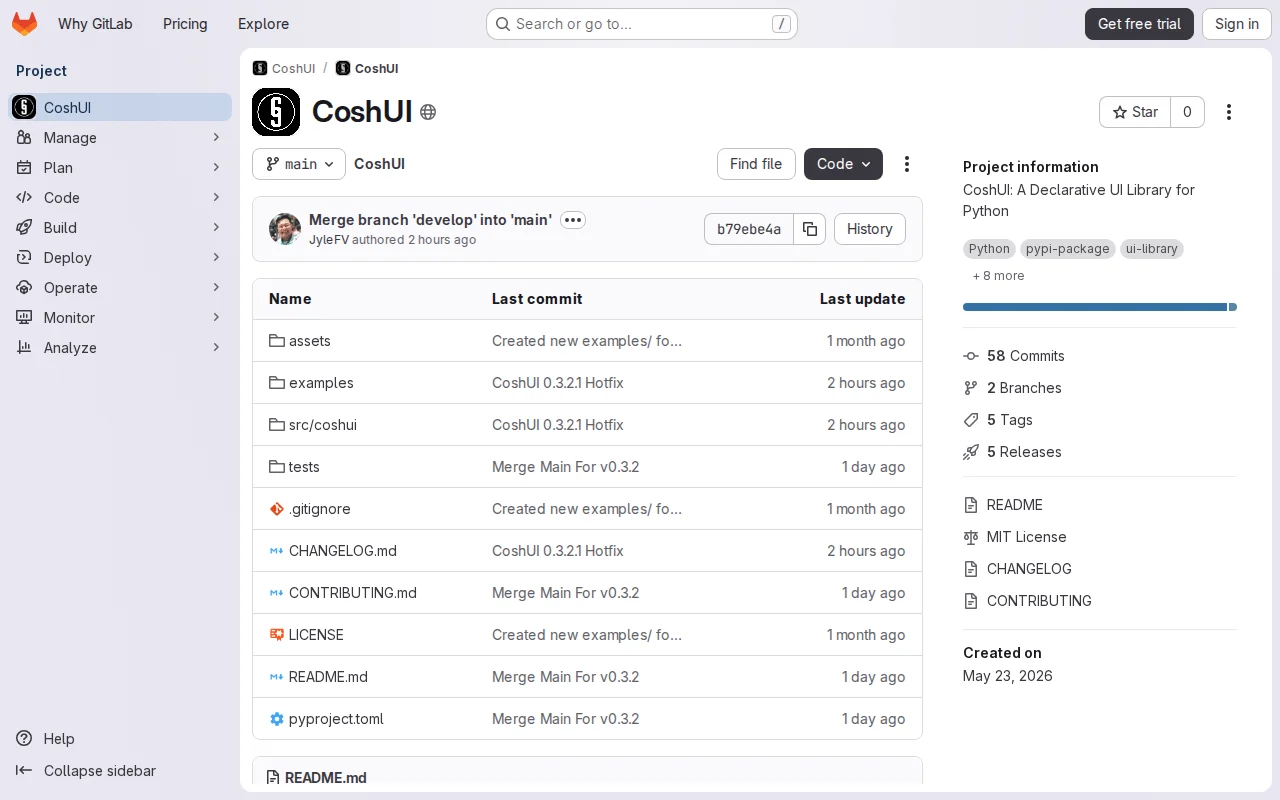The width and height of the screenshot is (1280, 800).
Task: Expand the Plan sidebar section
Action: (x=120, y=168)
